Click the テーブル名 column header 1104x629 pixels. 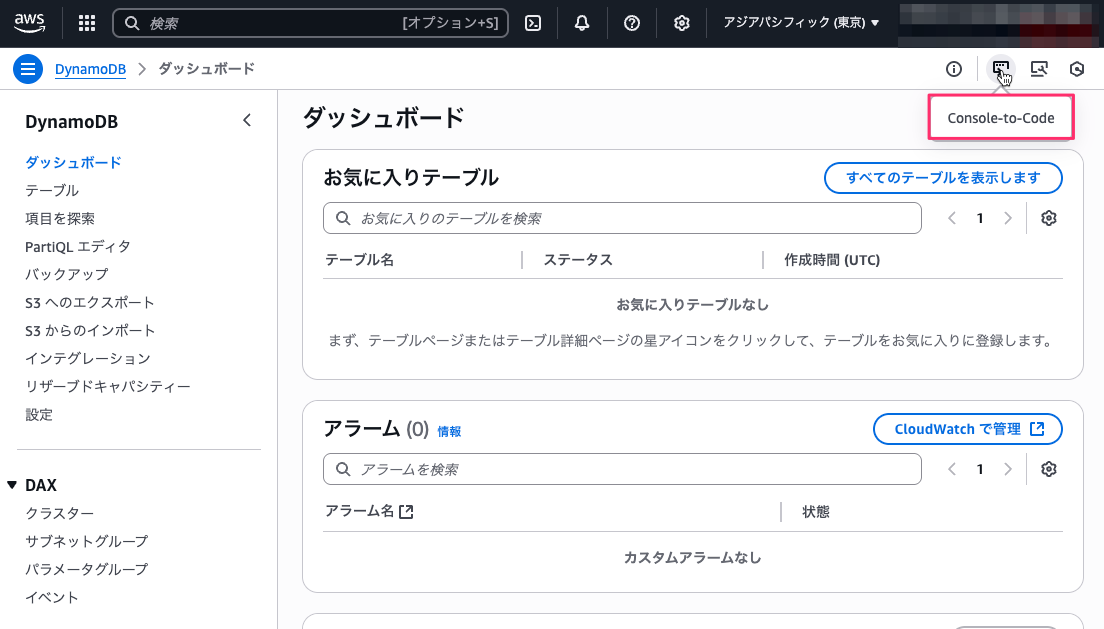pyautogui.click(x=359, y=260)
